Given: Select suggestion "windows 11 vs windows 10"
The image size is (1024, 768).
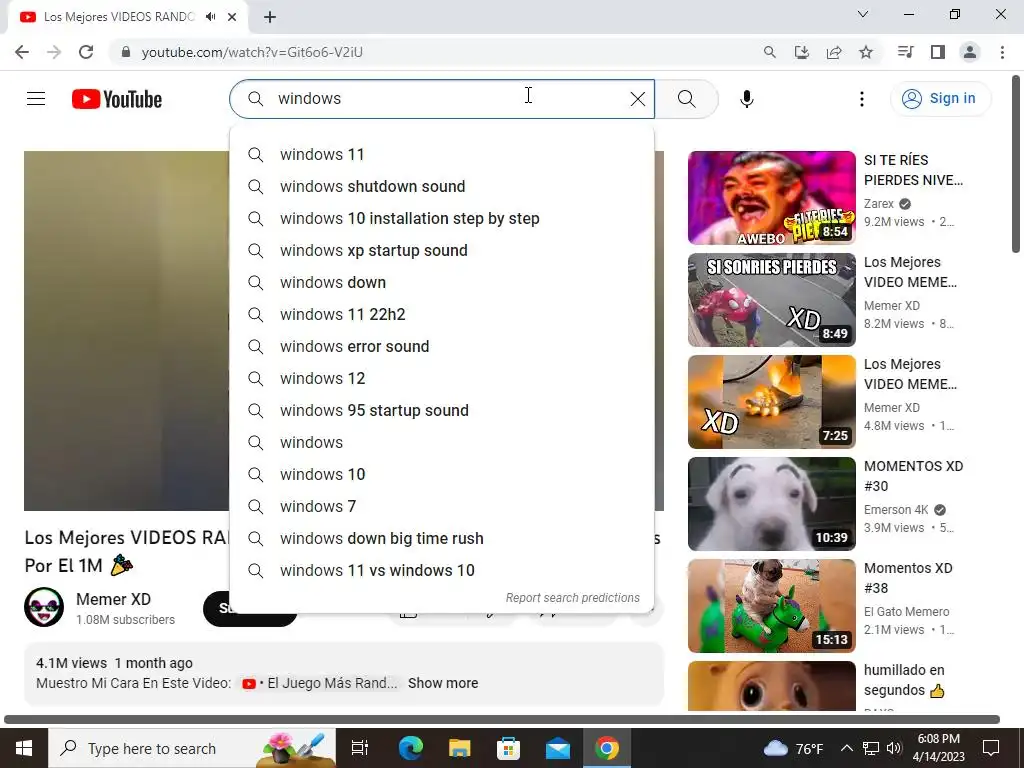Looking at the screenshot, I should click(441, 571).
